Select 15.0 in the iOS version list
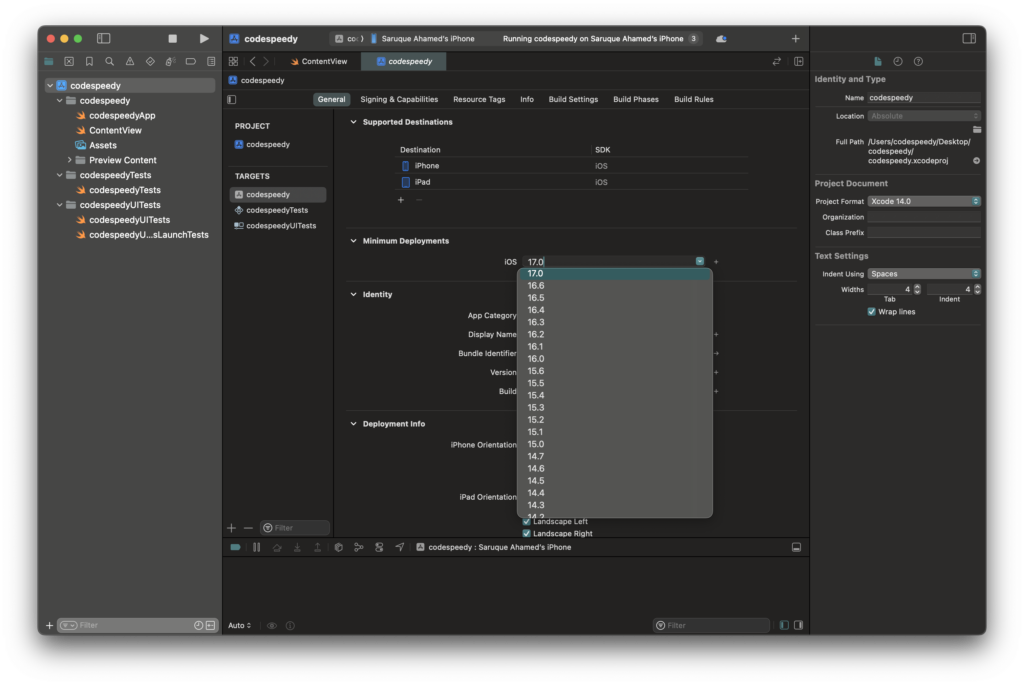The width and height of the screenshot is (1024, 685). point(615,444)
